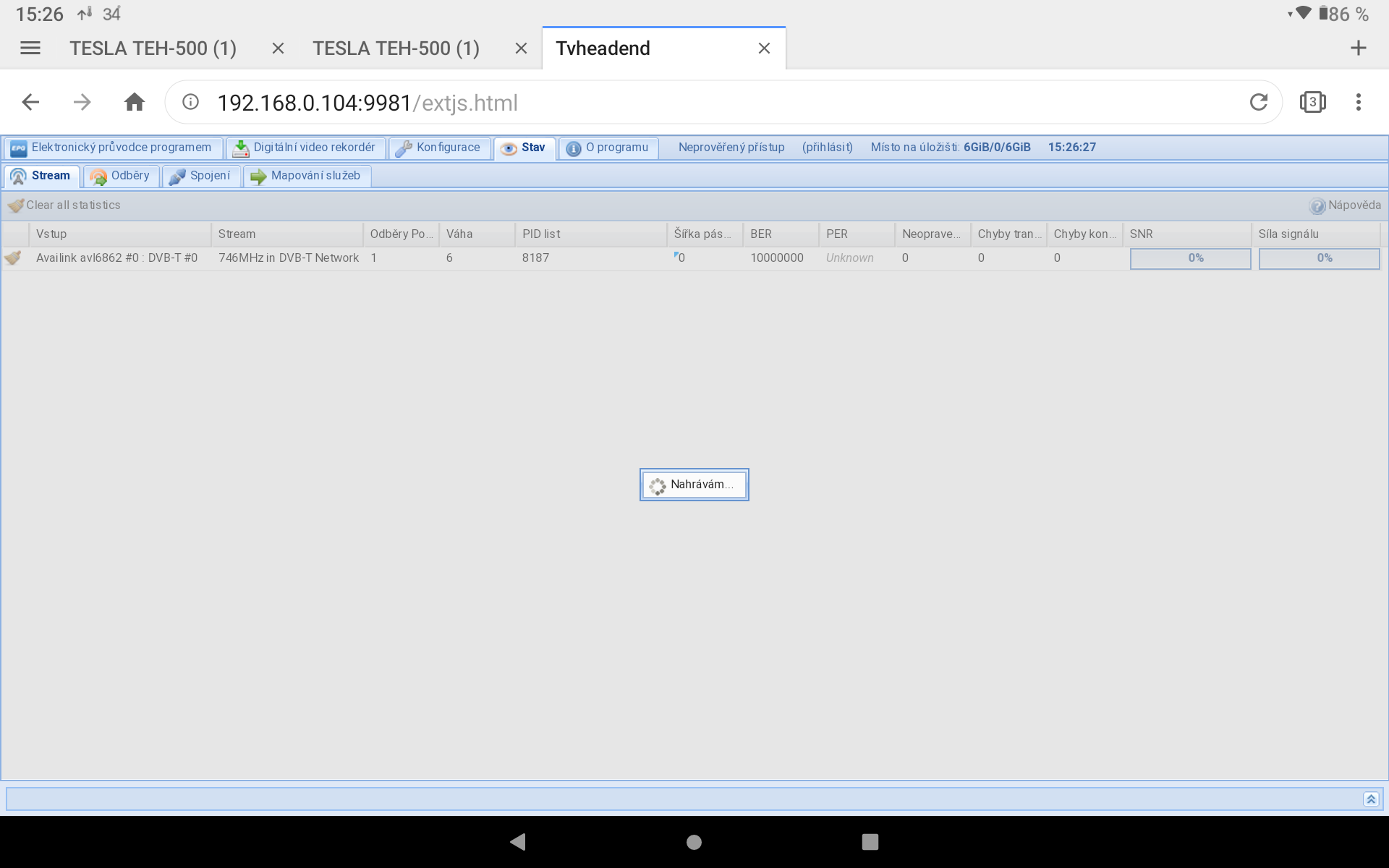The height and width of the screenshot is (868, 1389).
Task: Switch to the Spojení subtab
Action: (201, 176)
